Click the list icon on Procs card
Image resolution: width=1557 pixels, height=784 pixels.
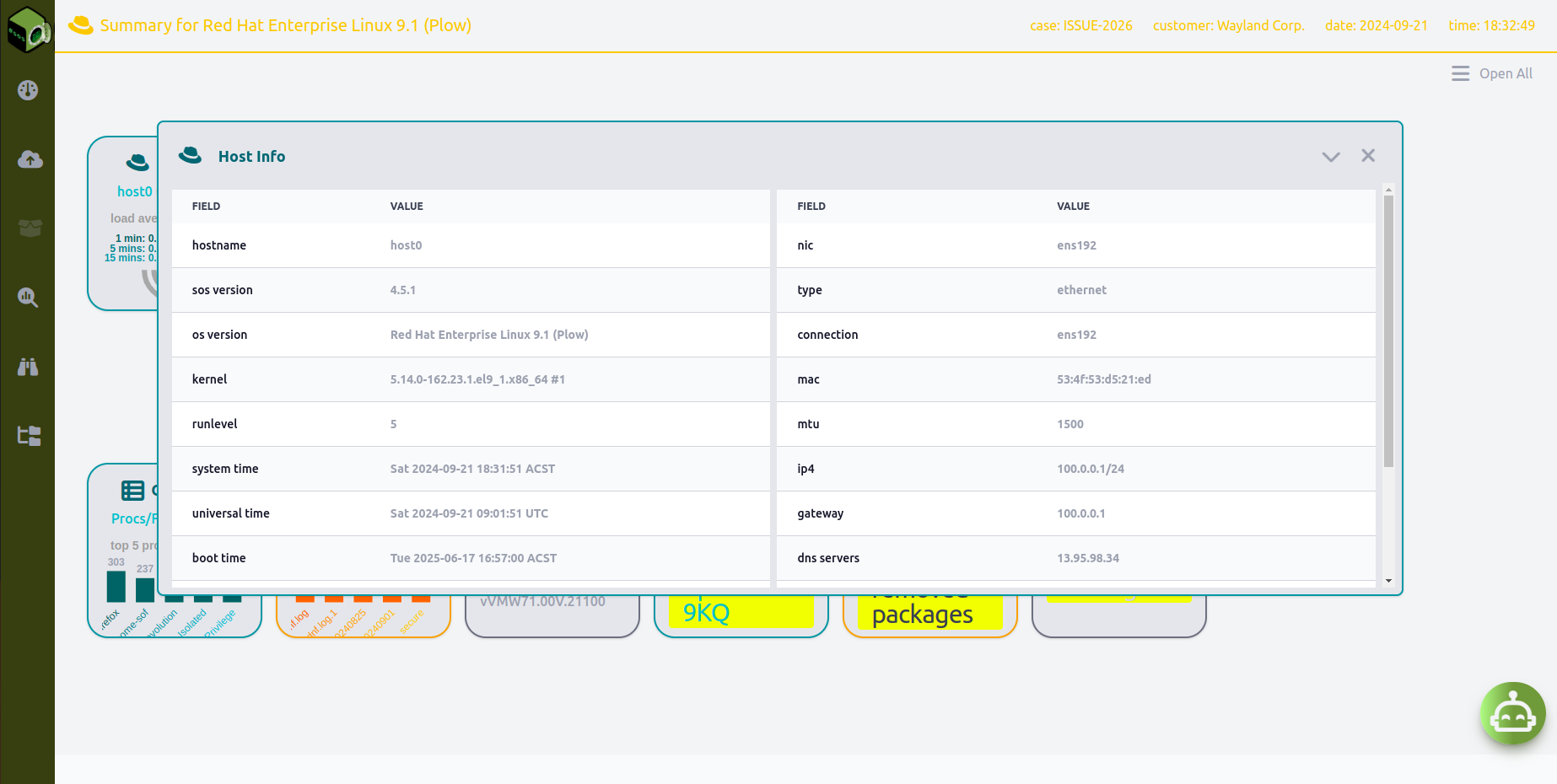click(x=132, y=491)
